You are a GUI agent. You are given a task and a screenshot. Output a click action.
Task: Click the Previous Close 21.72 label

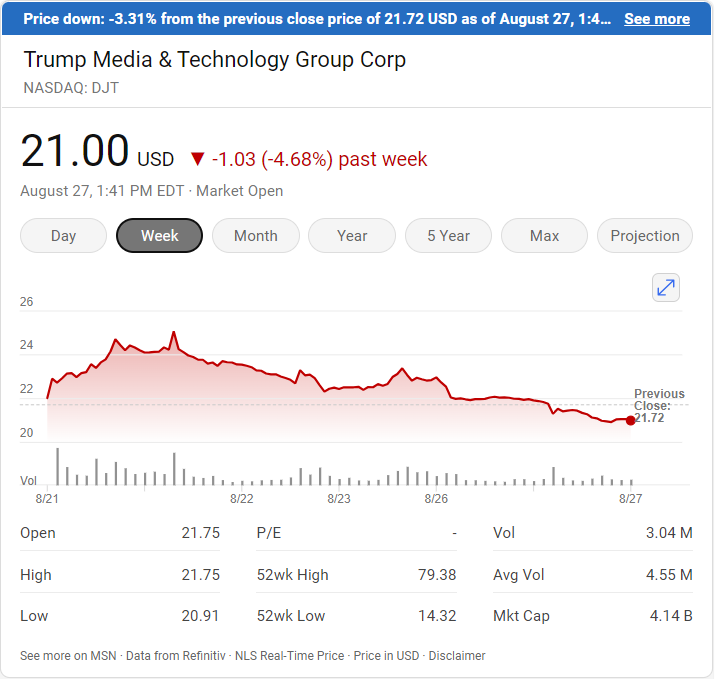pyautogui.click(x=659, y=405)
